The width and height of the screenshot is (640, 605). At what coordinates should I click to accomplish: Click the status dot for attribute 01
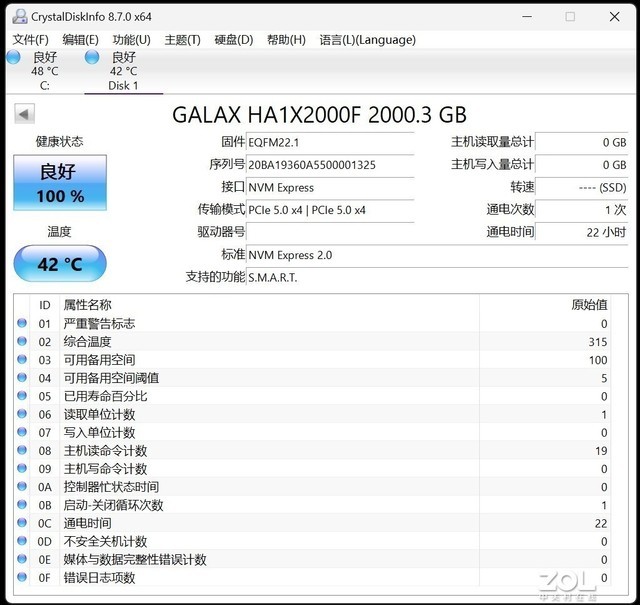pyautogui.click(x=22, y=324)
